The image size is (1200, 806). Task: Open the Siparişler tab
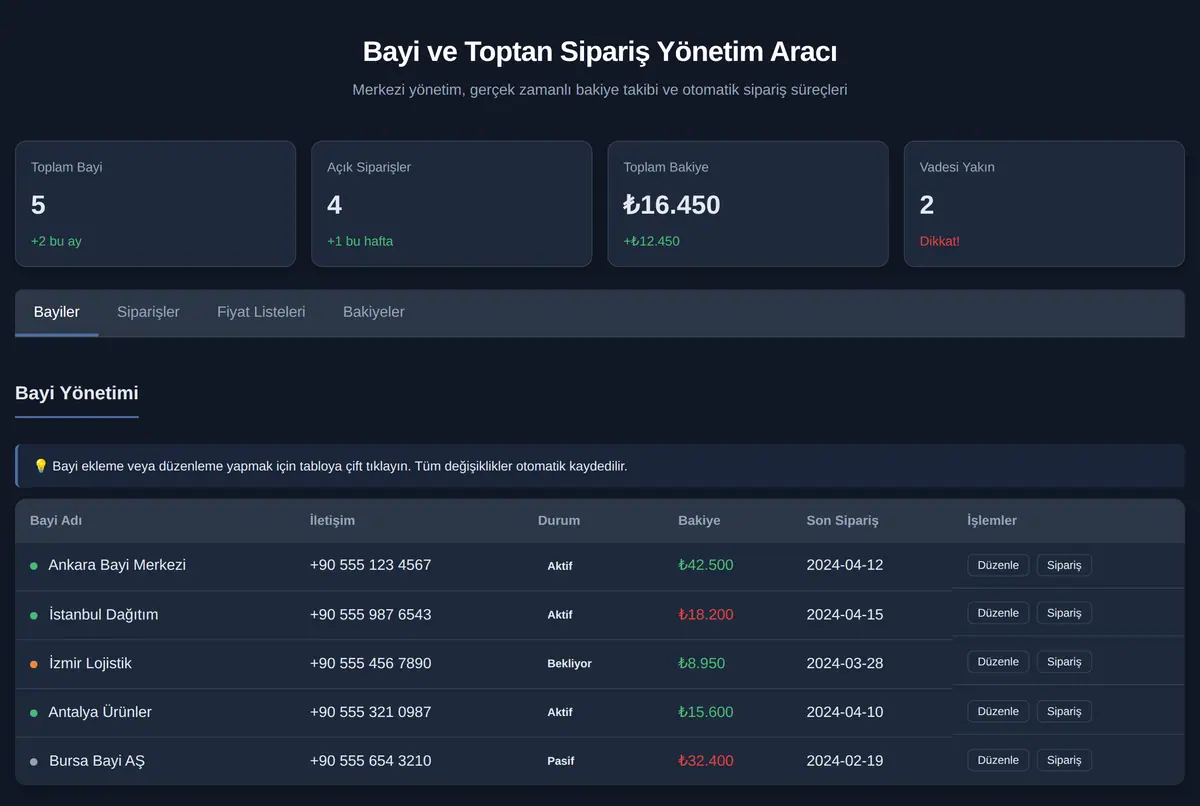[x=148, y=312]
